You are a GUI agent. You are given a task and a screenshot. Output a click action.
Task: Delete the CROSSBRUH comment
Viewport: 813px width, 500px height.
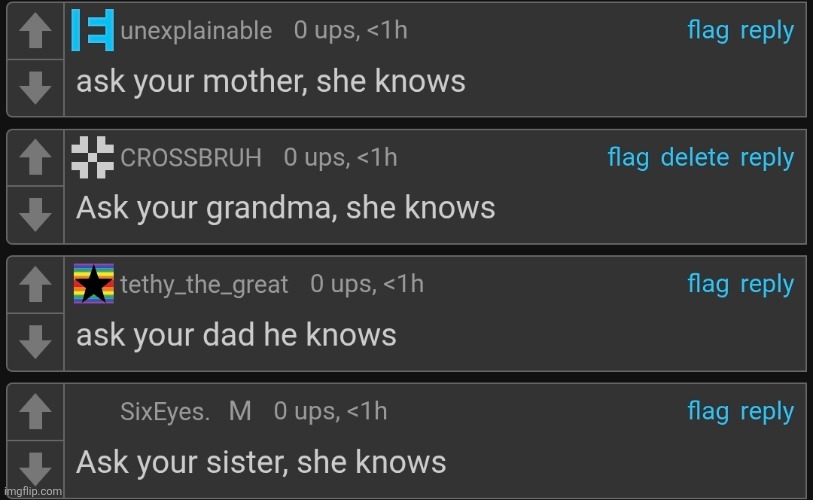(x=695, y=157)
